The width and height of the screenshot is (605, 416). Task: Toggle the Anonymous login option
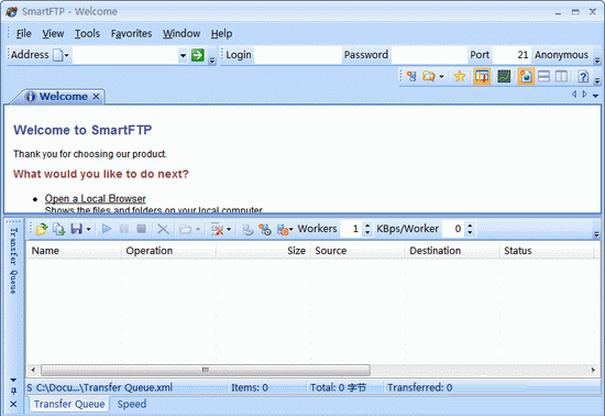(x=562, y=54)
